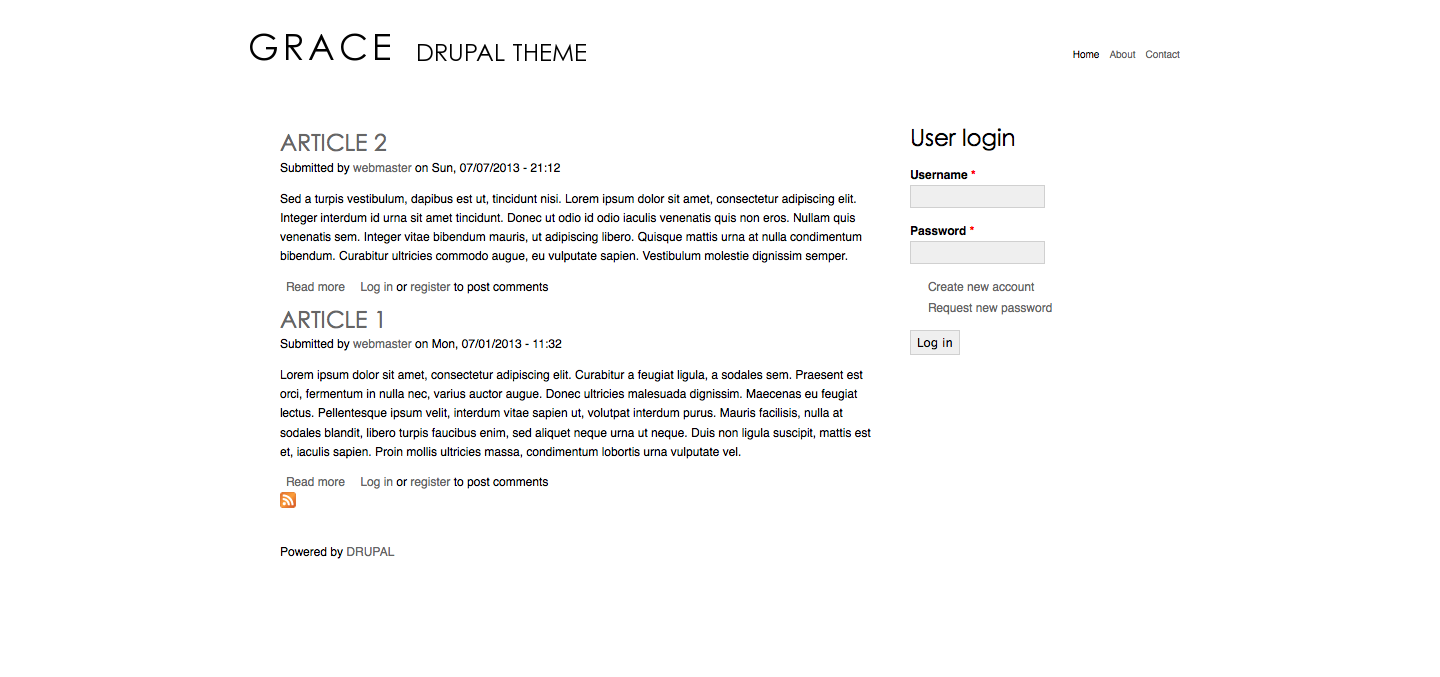Click Article 2 paragraph starting Sed a turpis
The height and width of the screenshot is (677, 1440).
pyautogui.click(x=571, y=227)
